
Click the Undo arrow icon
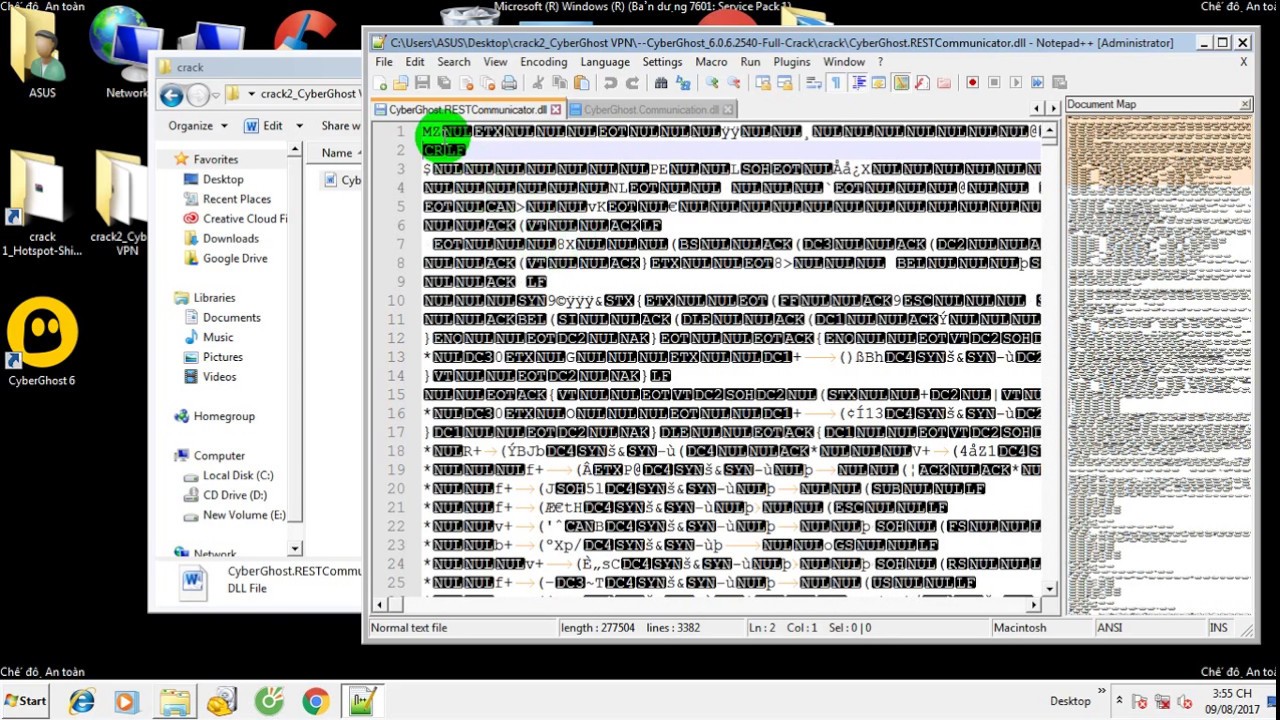tap(611, 82)
